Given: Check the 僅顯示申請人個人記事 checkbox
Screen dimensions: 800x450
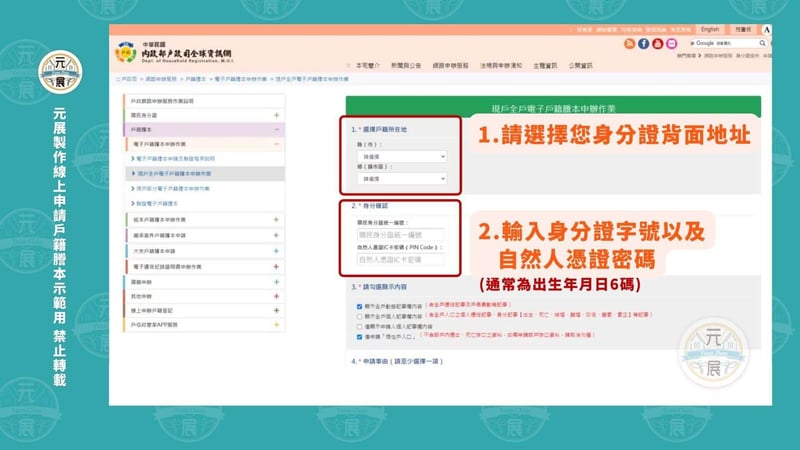Looking at the screenshot, I should [x=360, y=327].
